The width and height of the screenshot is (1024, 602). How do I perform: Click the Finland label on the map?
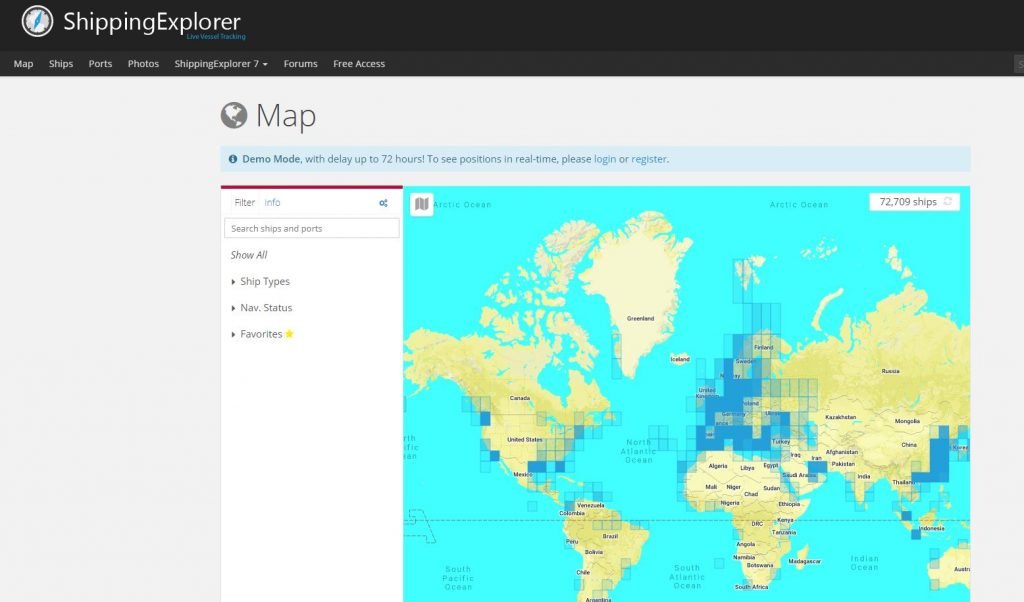point(763,347)
